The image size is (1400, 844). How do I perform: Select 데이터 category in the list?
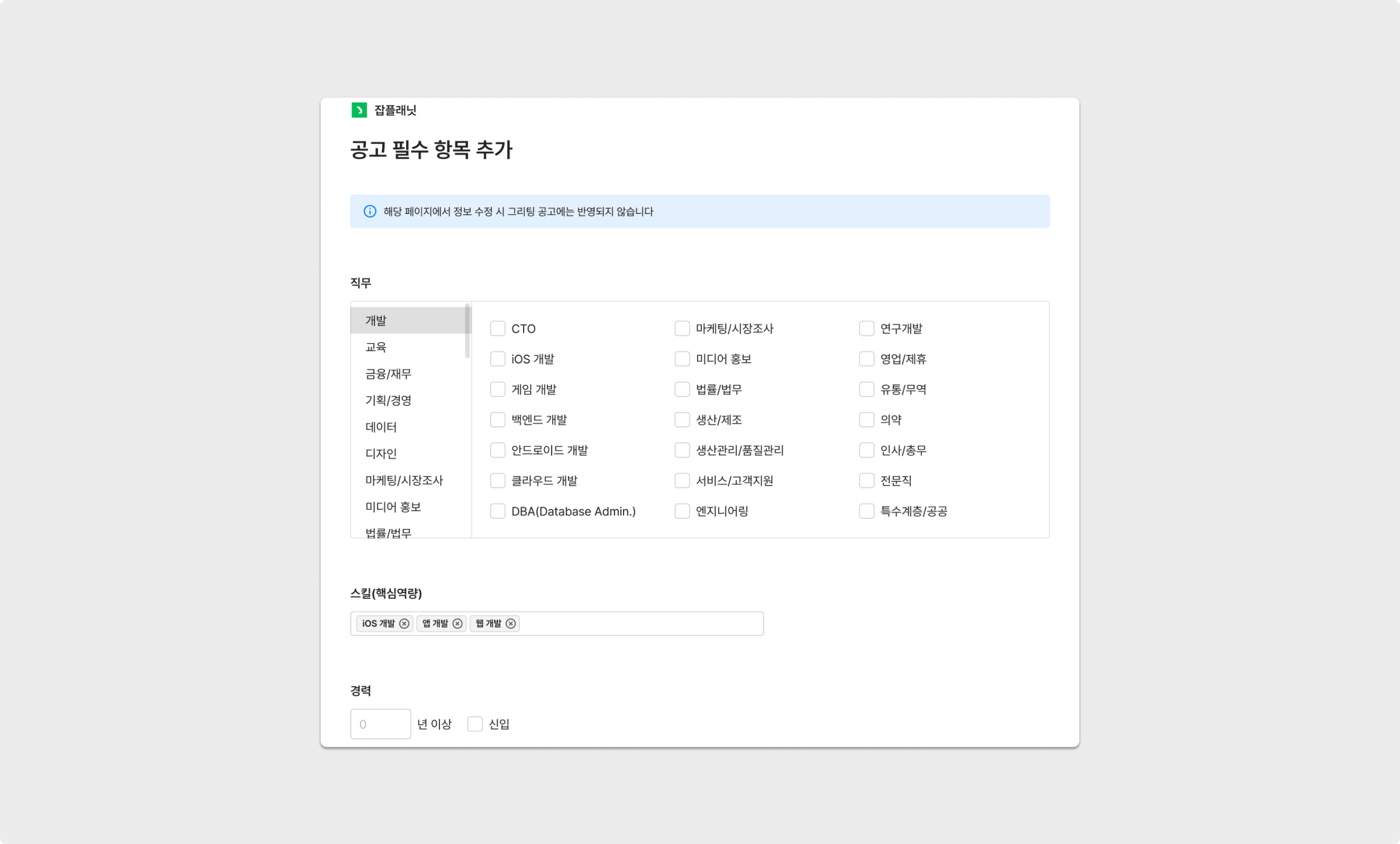point(381,427)
